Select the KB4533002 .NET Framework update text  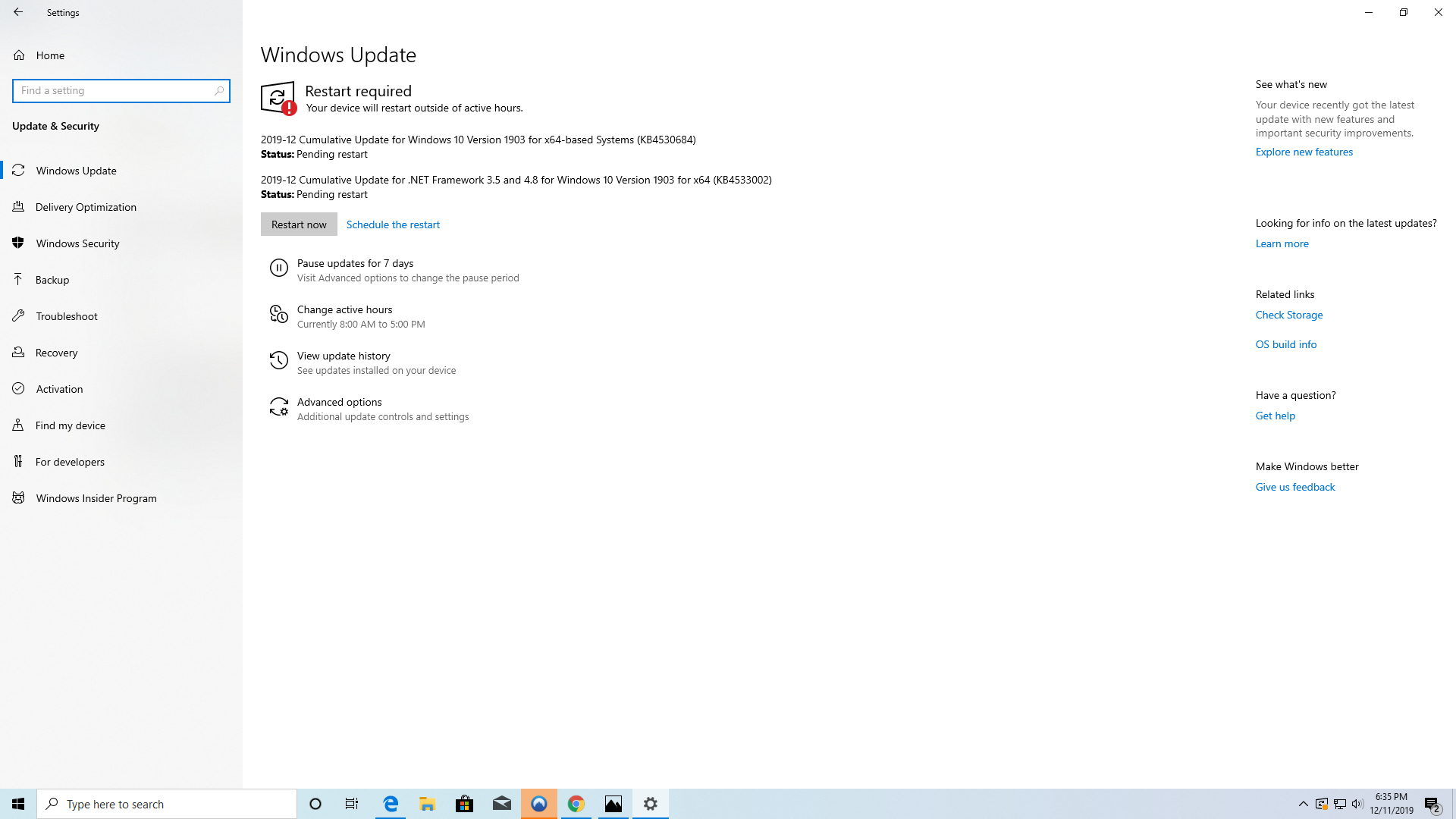pos(516,180)
